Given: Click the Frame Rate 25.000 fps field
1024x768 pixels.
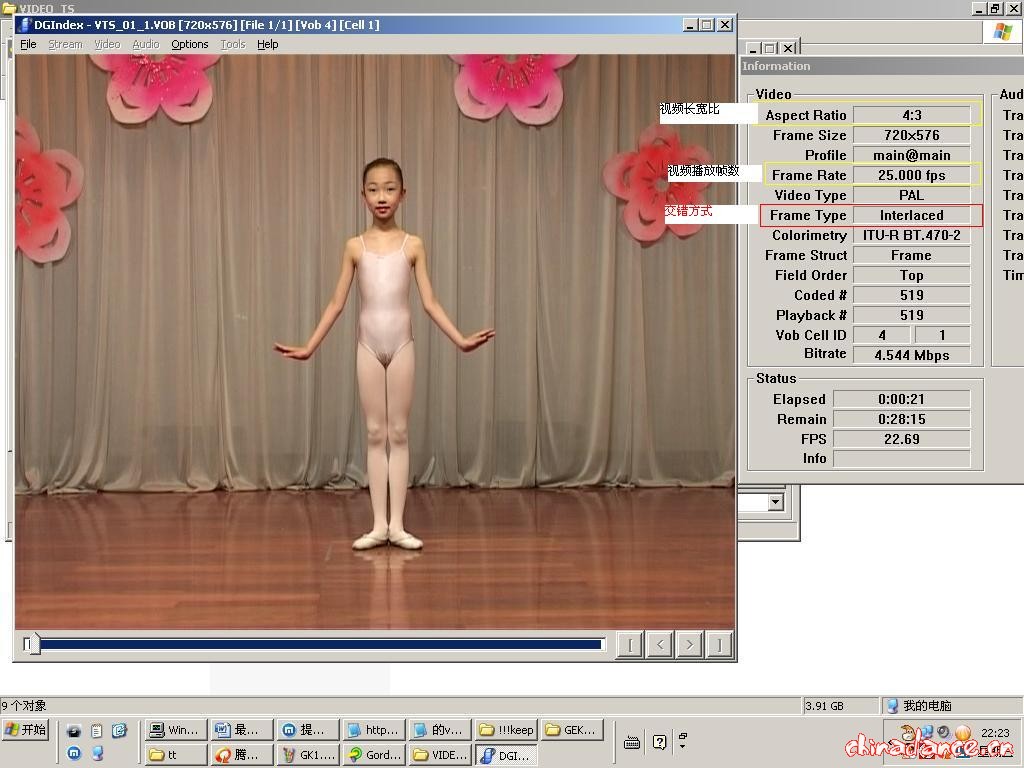Looking at the screenshot, I should tap(911, 175).
